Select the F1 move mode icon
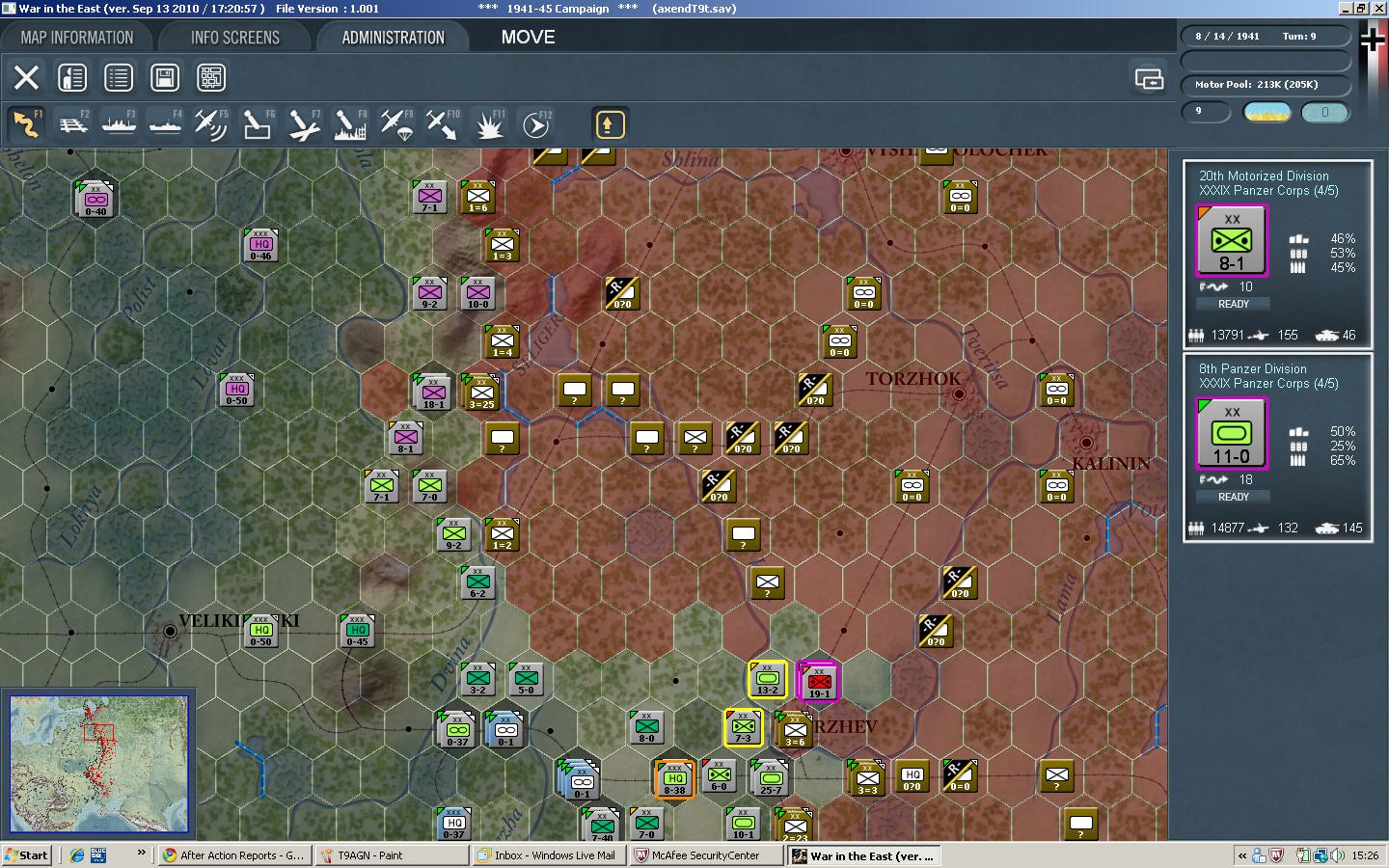Image resolution: width=1389 pixels, height=868 pixels. pos(26,124)
